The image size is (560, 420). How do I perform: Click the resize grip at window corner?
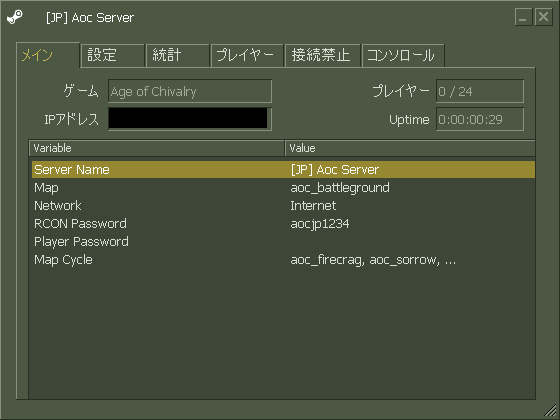pyautogui.click(x=551, y=411)
